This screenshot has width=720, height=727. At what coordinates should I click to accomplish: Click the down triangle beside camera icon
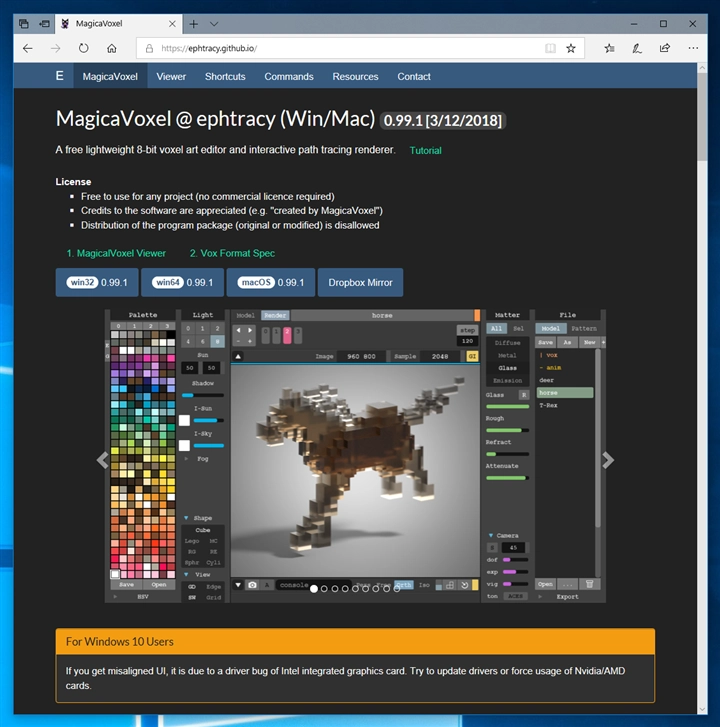tap(238, 585)
